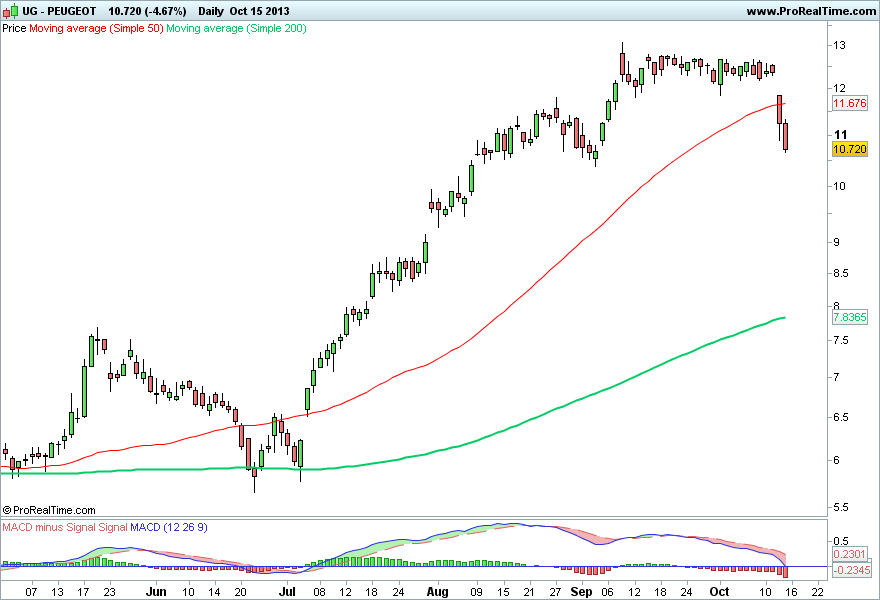This screenshot has height=600, width=880.
Task: Click the 0.2301 signal value tag
Action: pos(850,554)
